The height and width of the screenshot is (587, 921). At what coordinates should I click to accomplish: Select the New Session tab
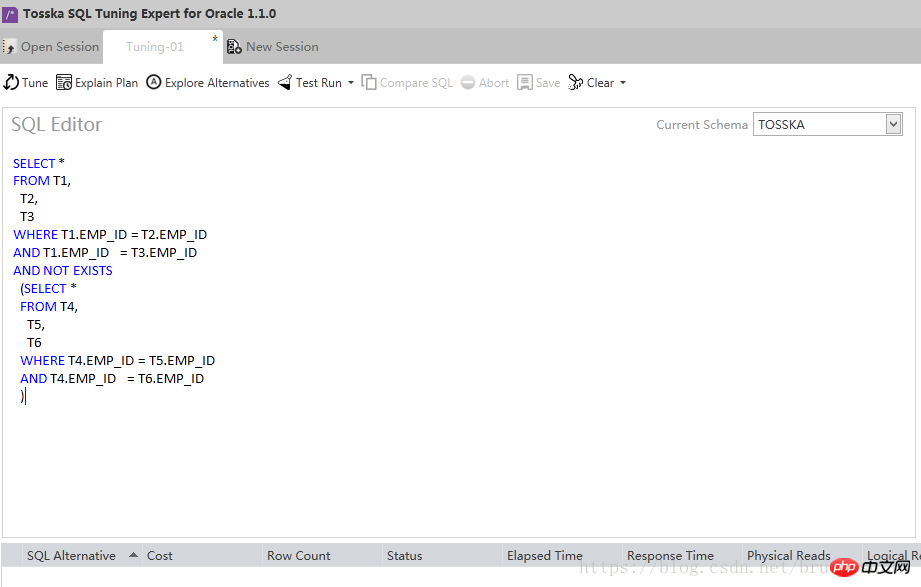[x=273, y=47]
